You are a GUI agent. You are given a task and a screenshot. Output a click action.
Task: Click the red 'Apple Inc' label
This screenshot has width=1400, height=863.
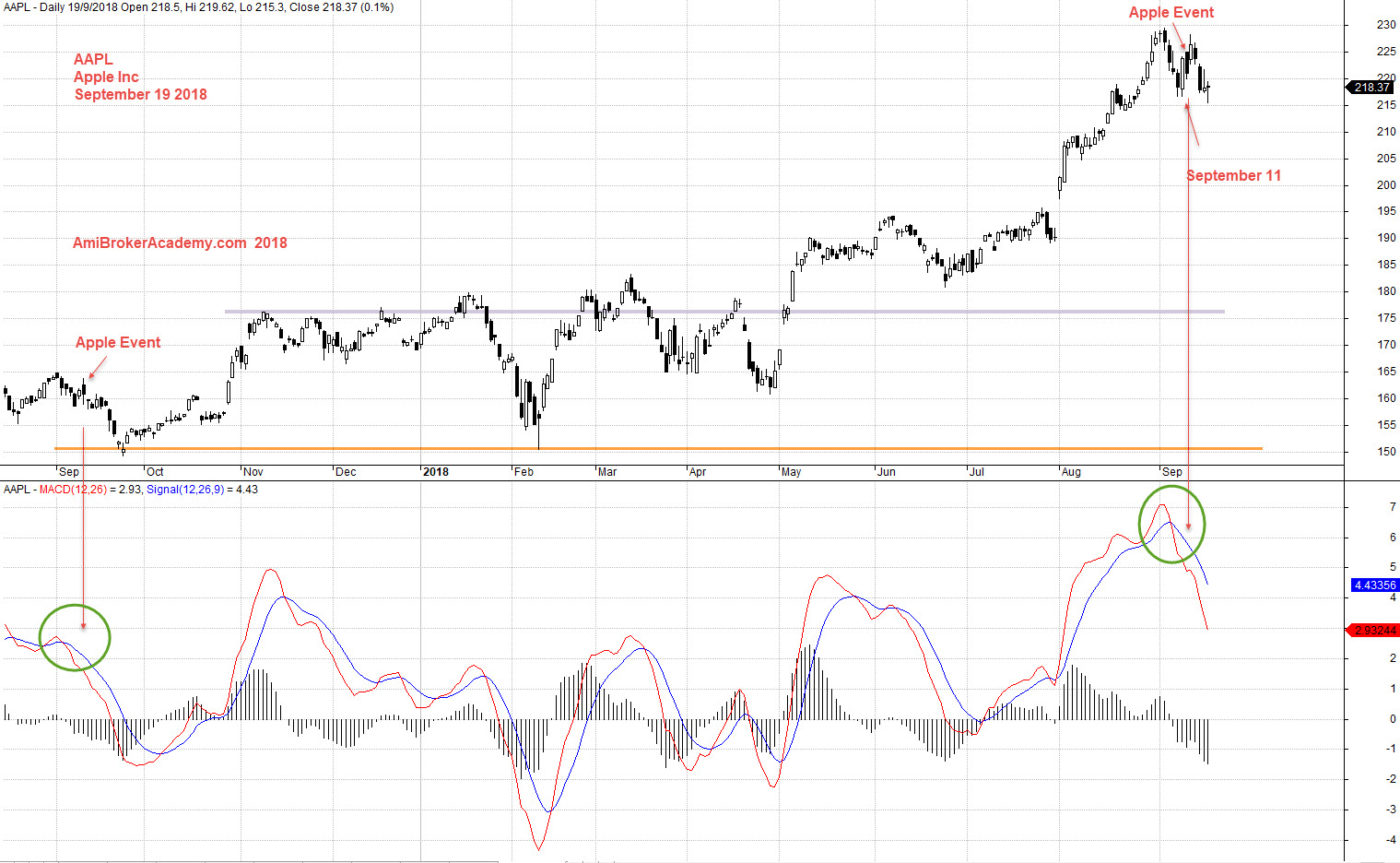[x=106, y=76]
